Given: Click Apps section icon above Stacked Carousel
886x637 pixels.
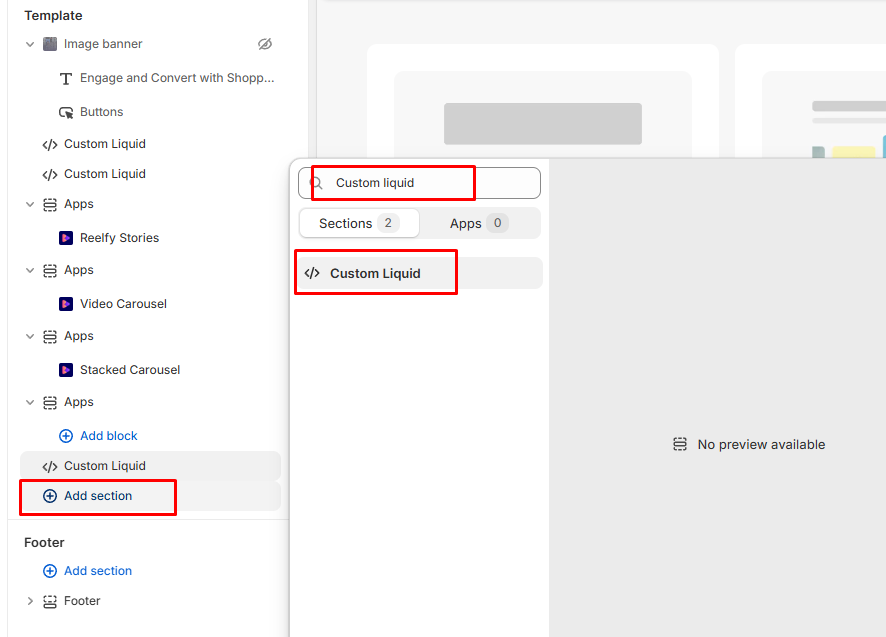Looking at the screenshot, I should click(x=50, y=336).
